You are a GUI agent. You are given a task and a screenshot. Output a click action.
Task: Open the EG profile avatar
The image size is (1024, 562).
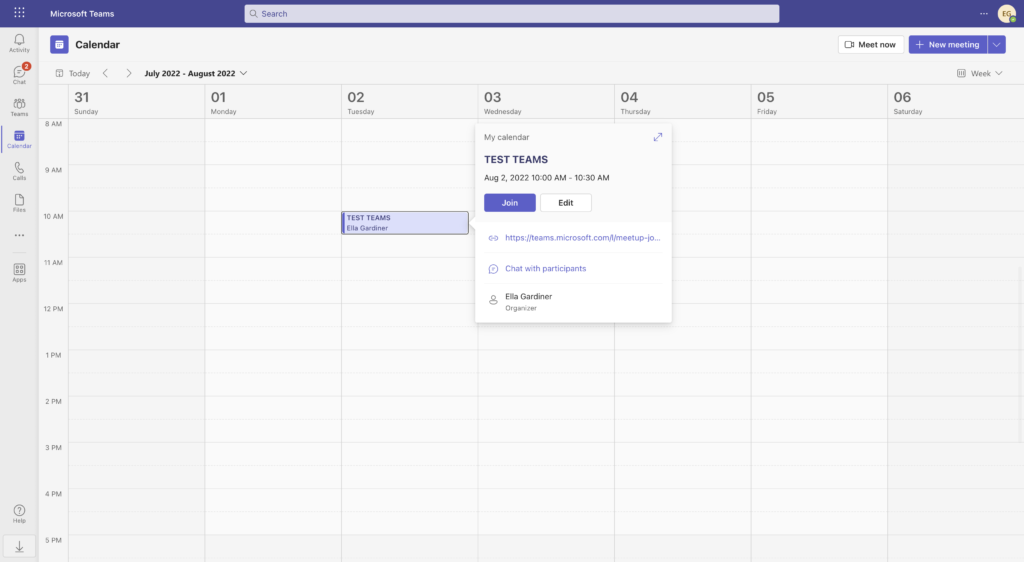coord(1006,13)
